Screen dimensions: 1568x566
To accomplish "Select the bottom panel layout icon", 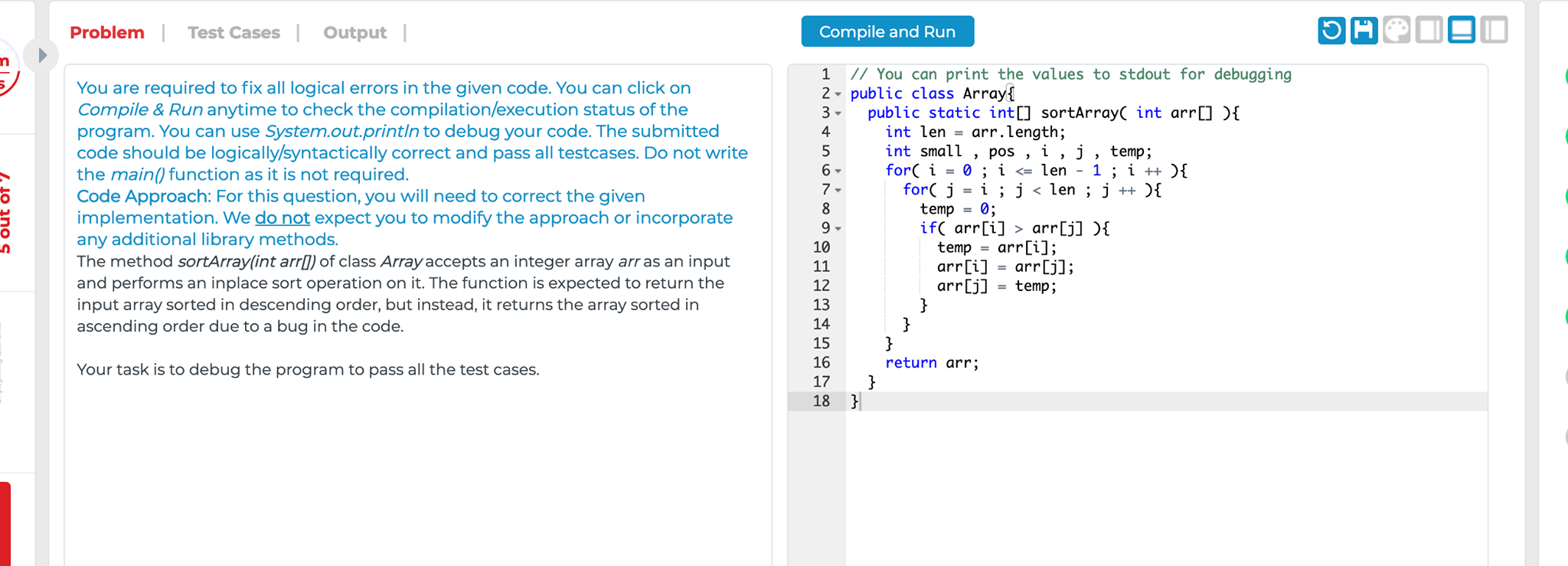I will tap(1462, 31).
